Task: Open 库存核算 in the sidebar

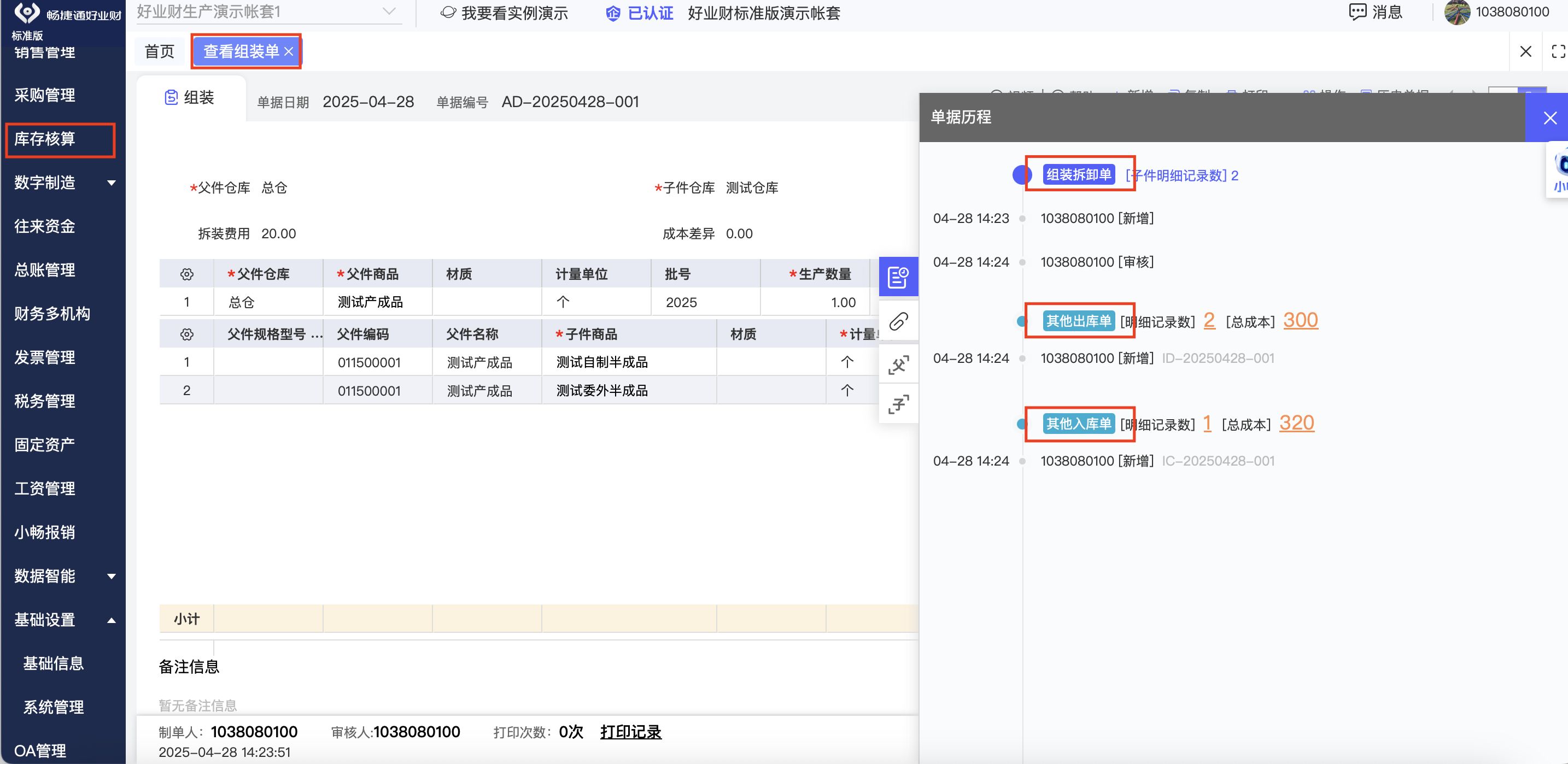Action: click(45, 139)
